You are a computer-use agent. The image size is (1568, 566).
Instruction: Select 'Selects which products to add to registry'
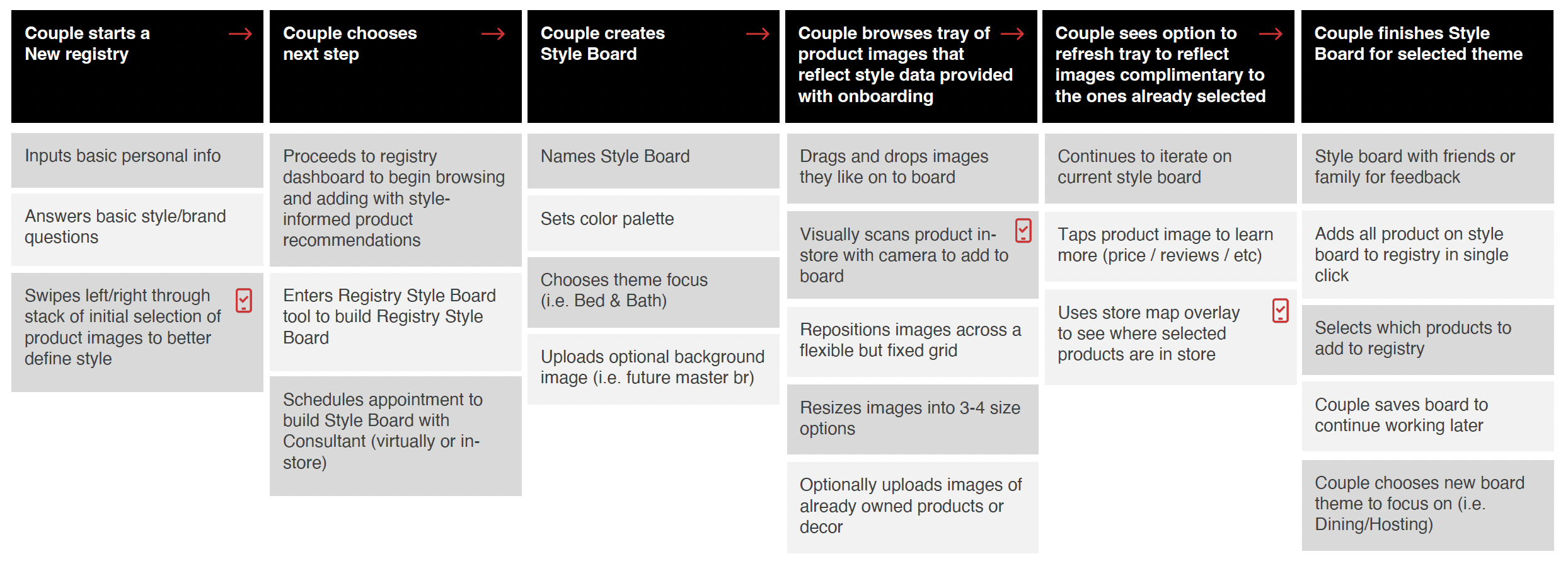(x=1428, y=340)
